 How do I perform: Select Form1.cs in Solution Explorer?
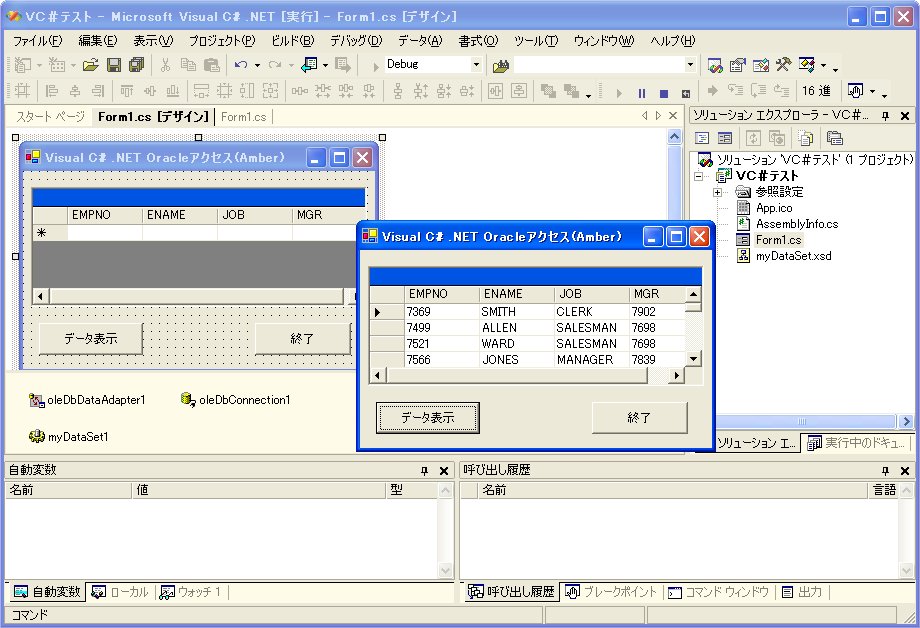click(778, 240)
